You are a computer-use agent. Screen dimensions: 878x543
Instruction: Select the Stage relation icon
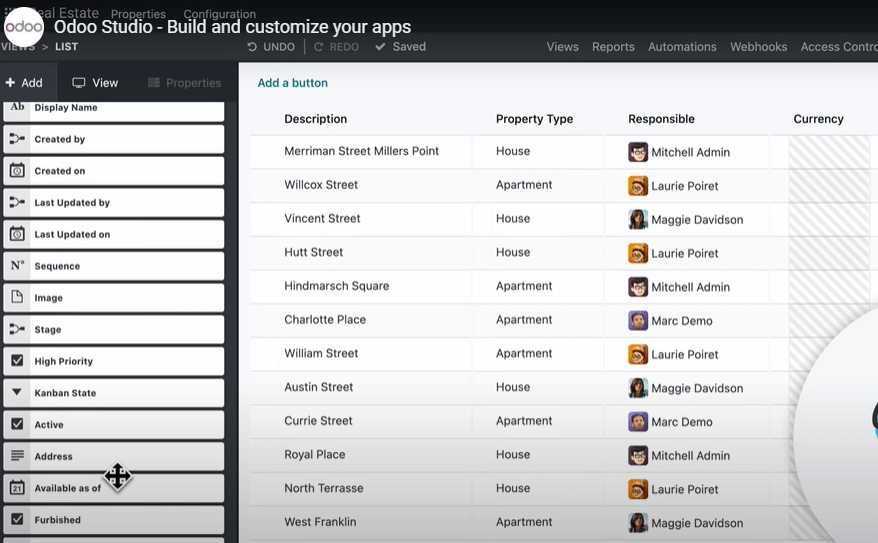click(x=17, y=329)
